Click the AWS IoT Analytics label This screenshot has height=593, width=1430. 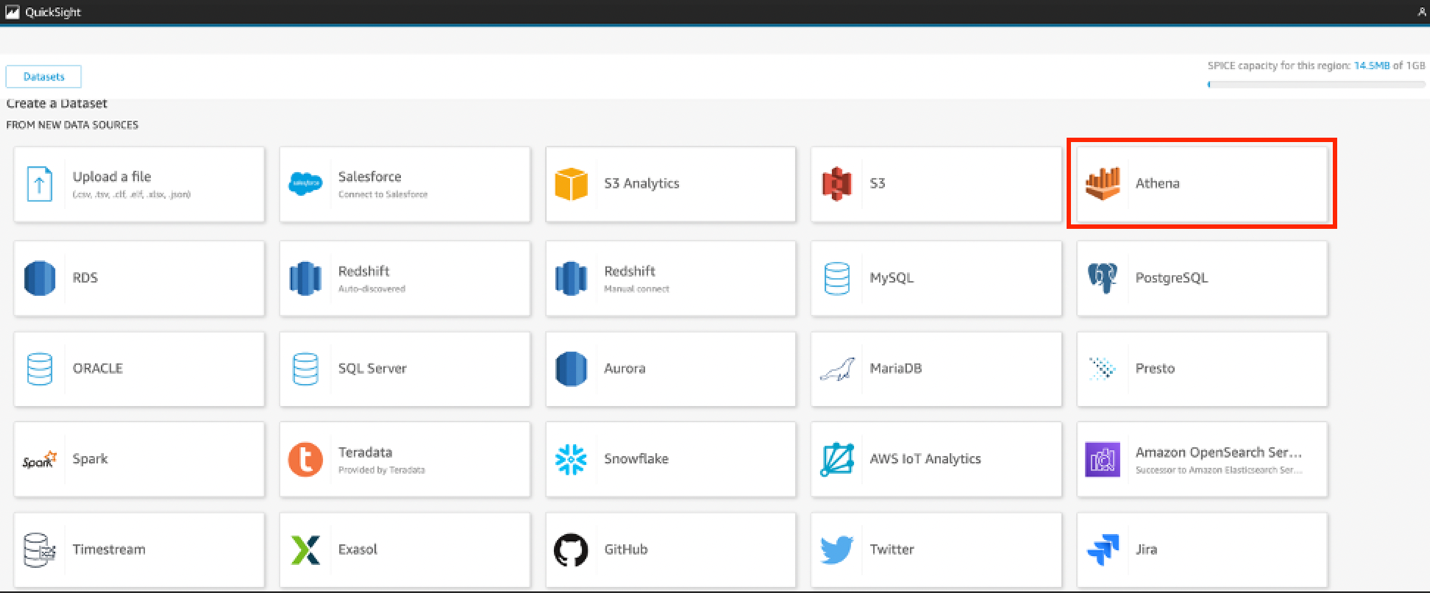[926, 459]
